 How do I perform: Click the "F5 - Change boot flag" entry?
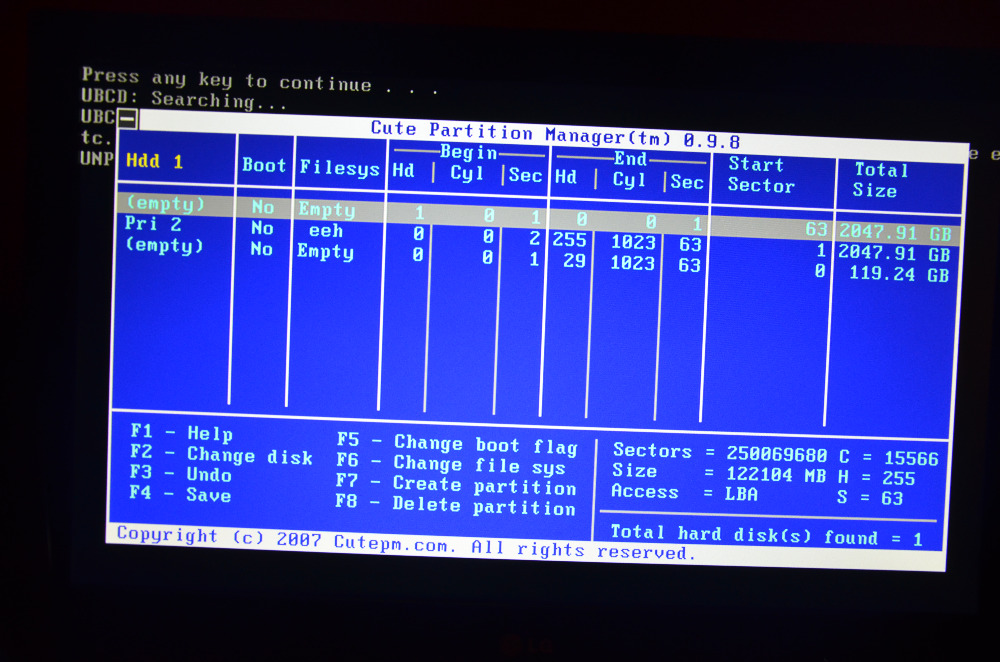pos(457,443)
